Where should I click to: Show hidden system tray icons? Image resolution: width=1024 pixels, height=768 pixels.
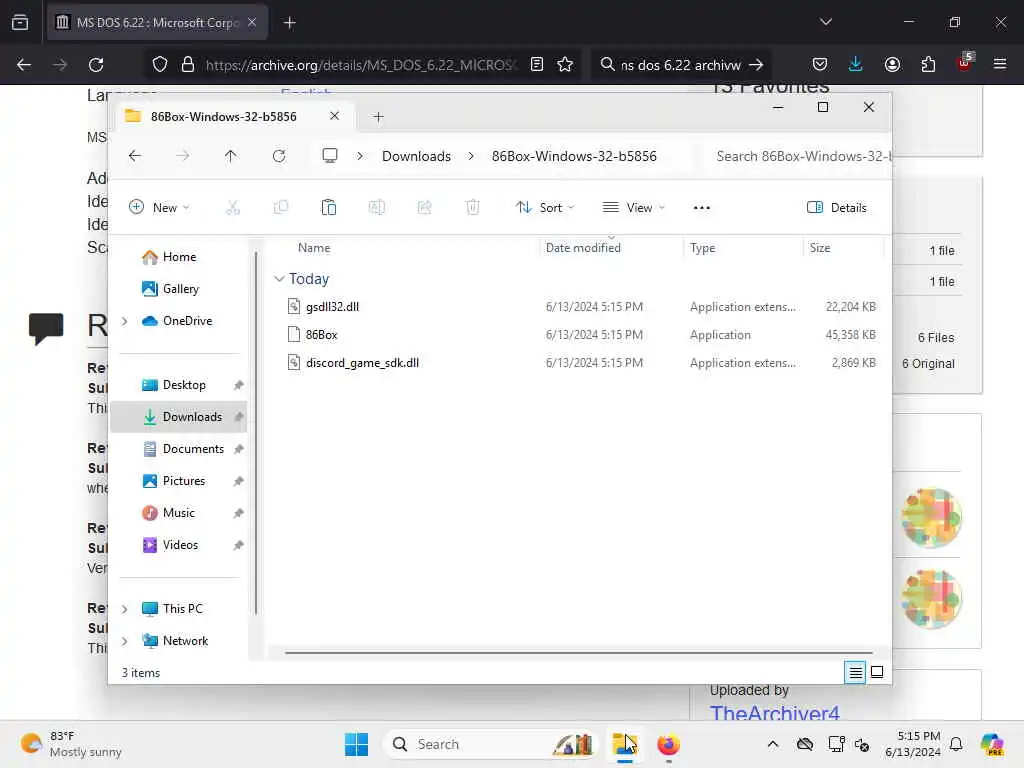773,744
